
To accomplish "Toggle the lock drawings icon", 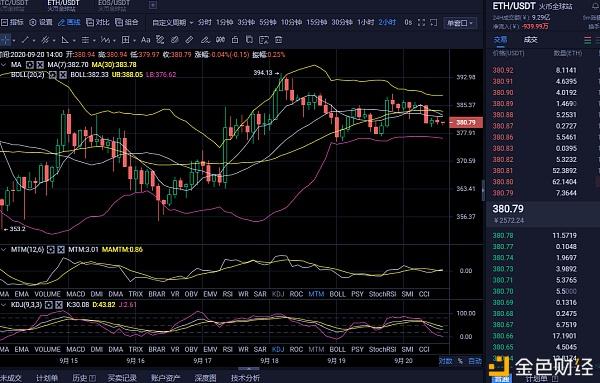I will pos(235,40).
